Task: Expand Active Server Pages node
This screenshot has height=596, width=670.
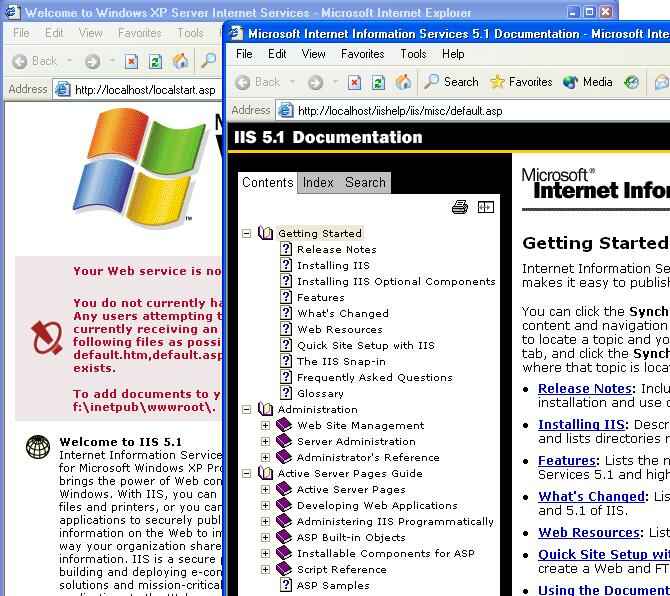Action: [x=265, y=490]
